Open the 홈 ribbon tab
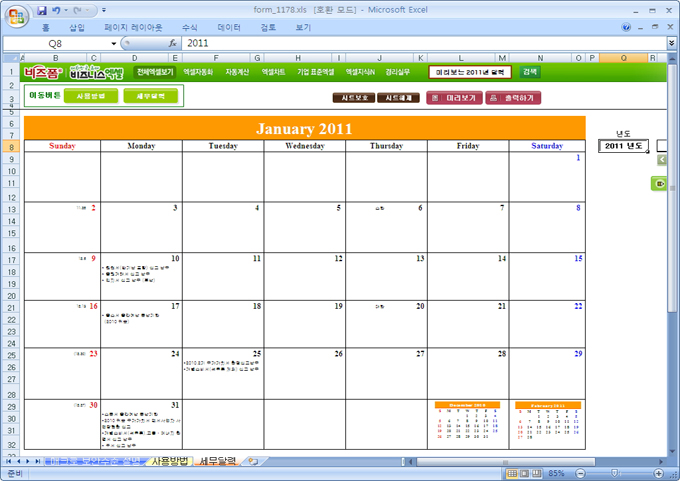The height and width of the screenshot is (481, 680). click(46, 27)
